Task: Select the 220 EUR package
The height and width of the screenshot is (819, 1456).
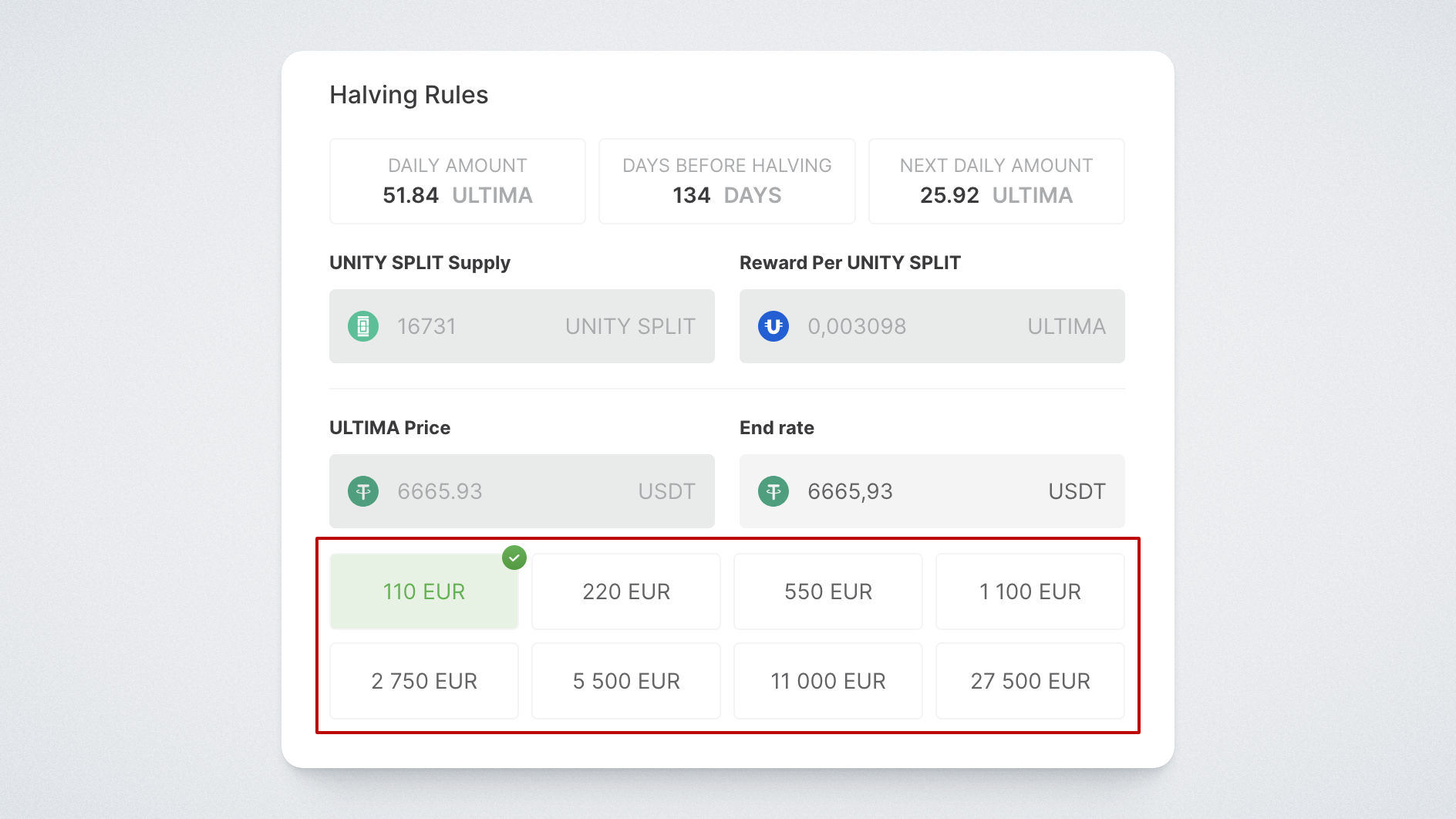Action: coord(626,591)
